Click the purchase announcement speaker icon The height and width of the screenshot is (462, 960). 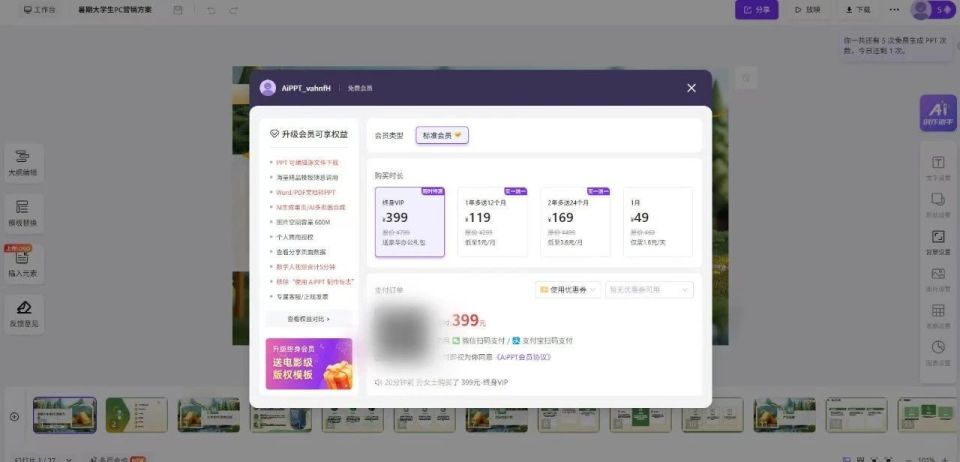coord(378,382)
